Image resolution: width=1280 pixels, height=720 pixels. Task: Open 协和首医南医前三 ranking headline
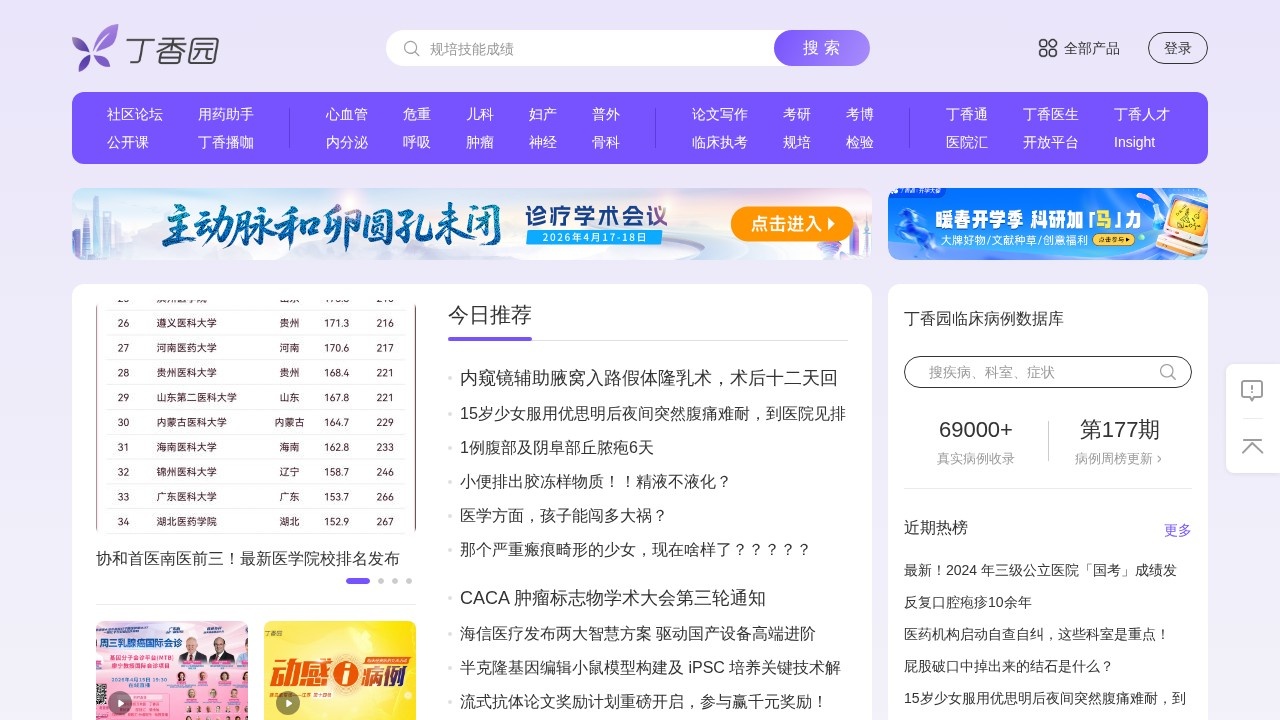tap(248, 558)
